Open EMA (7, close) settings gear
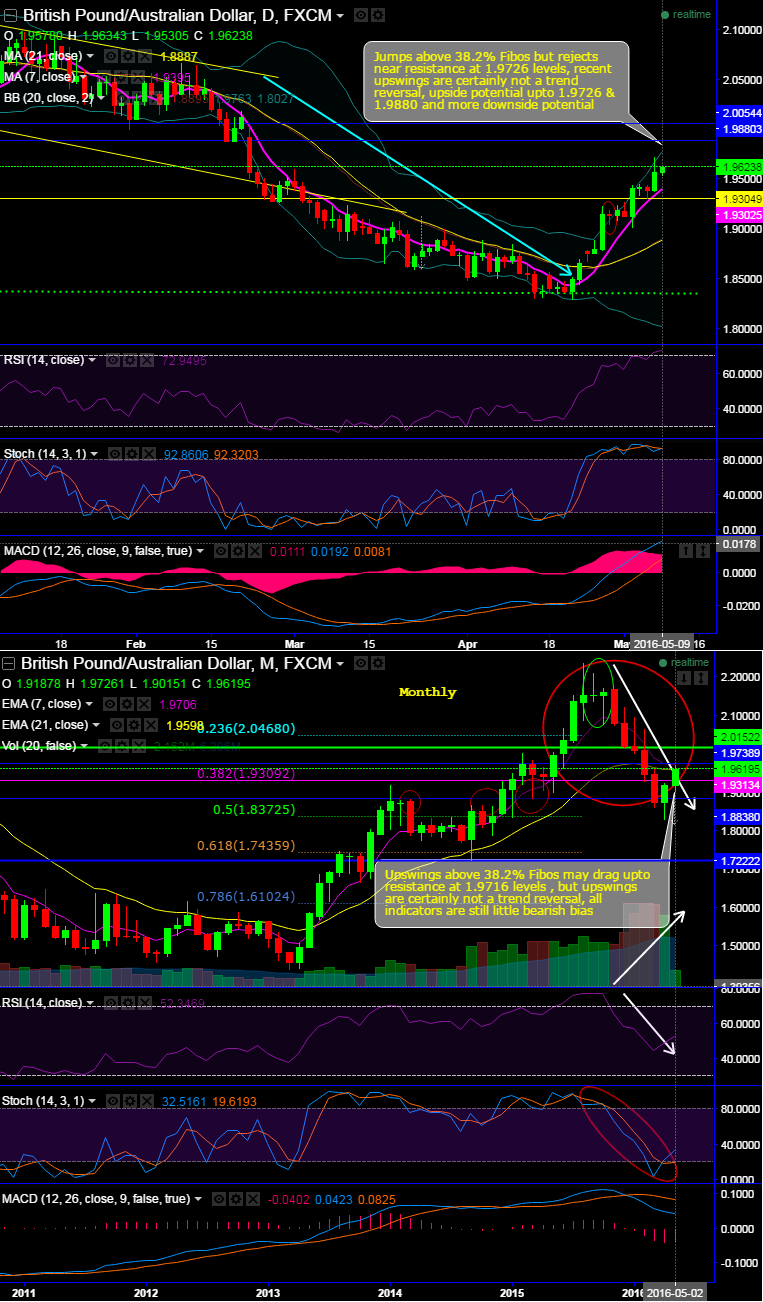 point(127,704)
